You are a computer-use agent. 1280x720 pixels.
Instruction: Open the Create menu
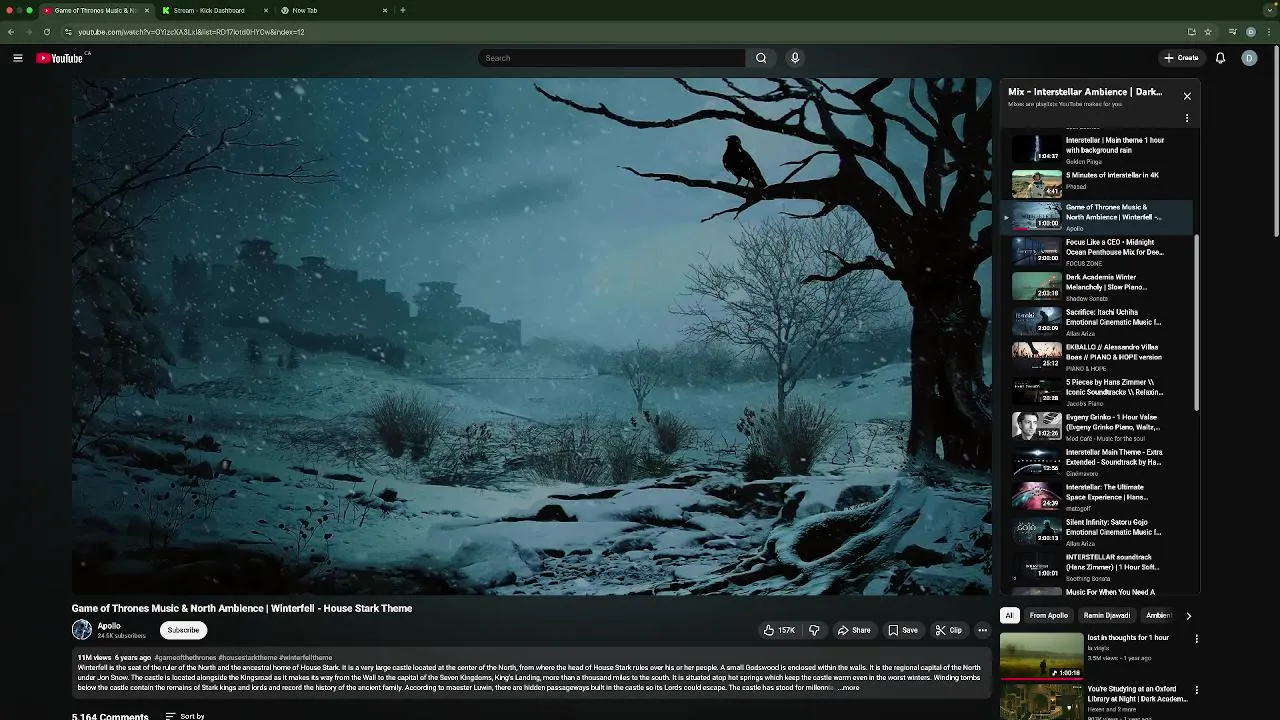click(1181, 58)
